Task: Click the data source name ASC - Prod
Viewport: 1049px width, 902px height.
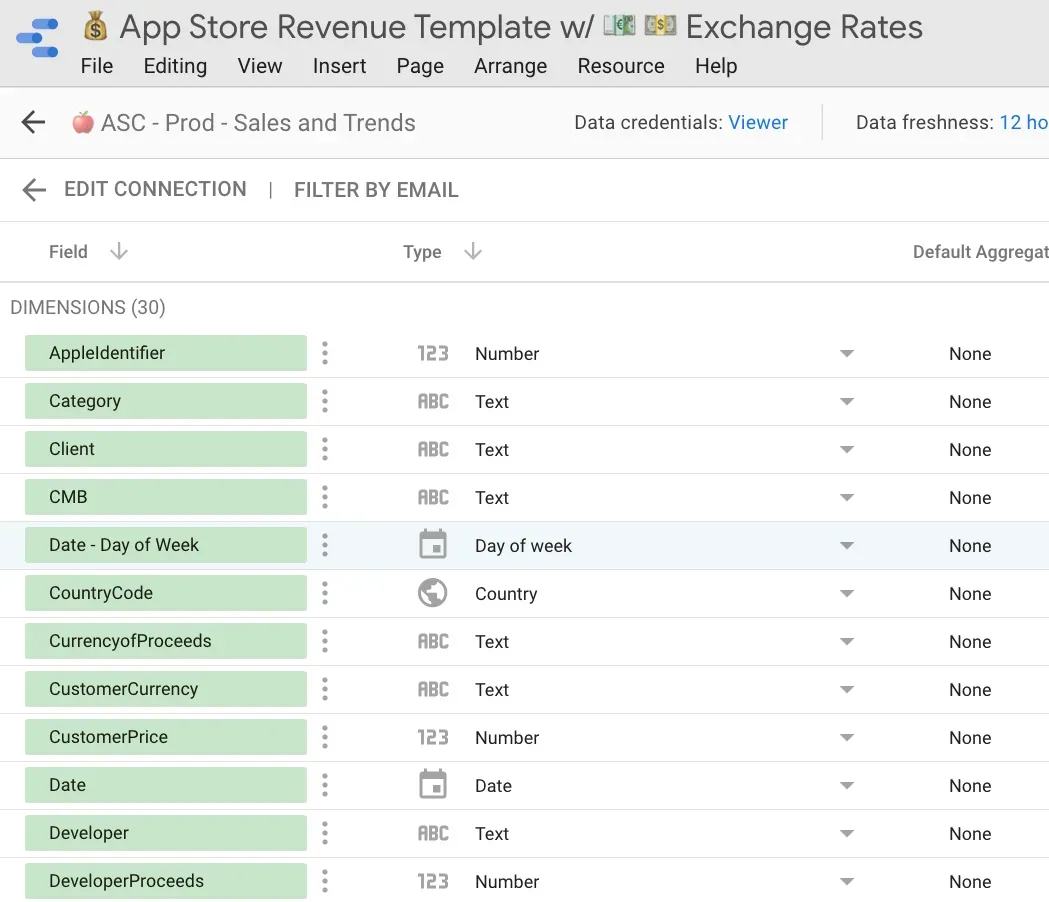Action: pyautogui.click(x=258, y=123)
